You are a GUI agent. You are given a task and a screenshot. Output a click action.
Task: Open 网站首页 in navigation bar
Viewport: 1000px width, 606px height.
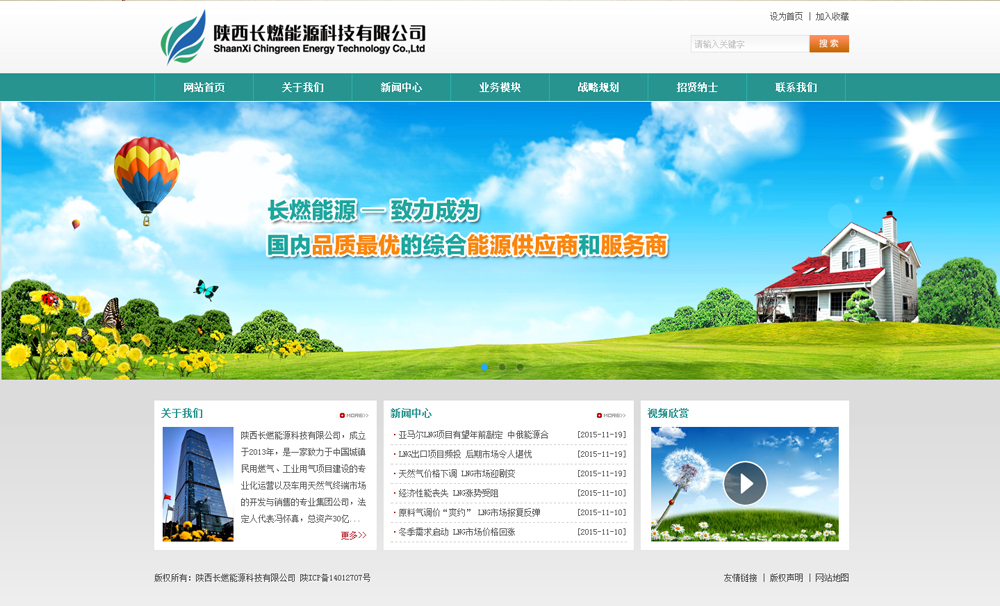[204, 88]
